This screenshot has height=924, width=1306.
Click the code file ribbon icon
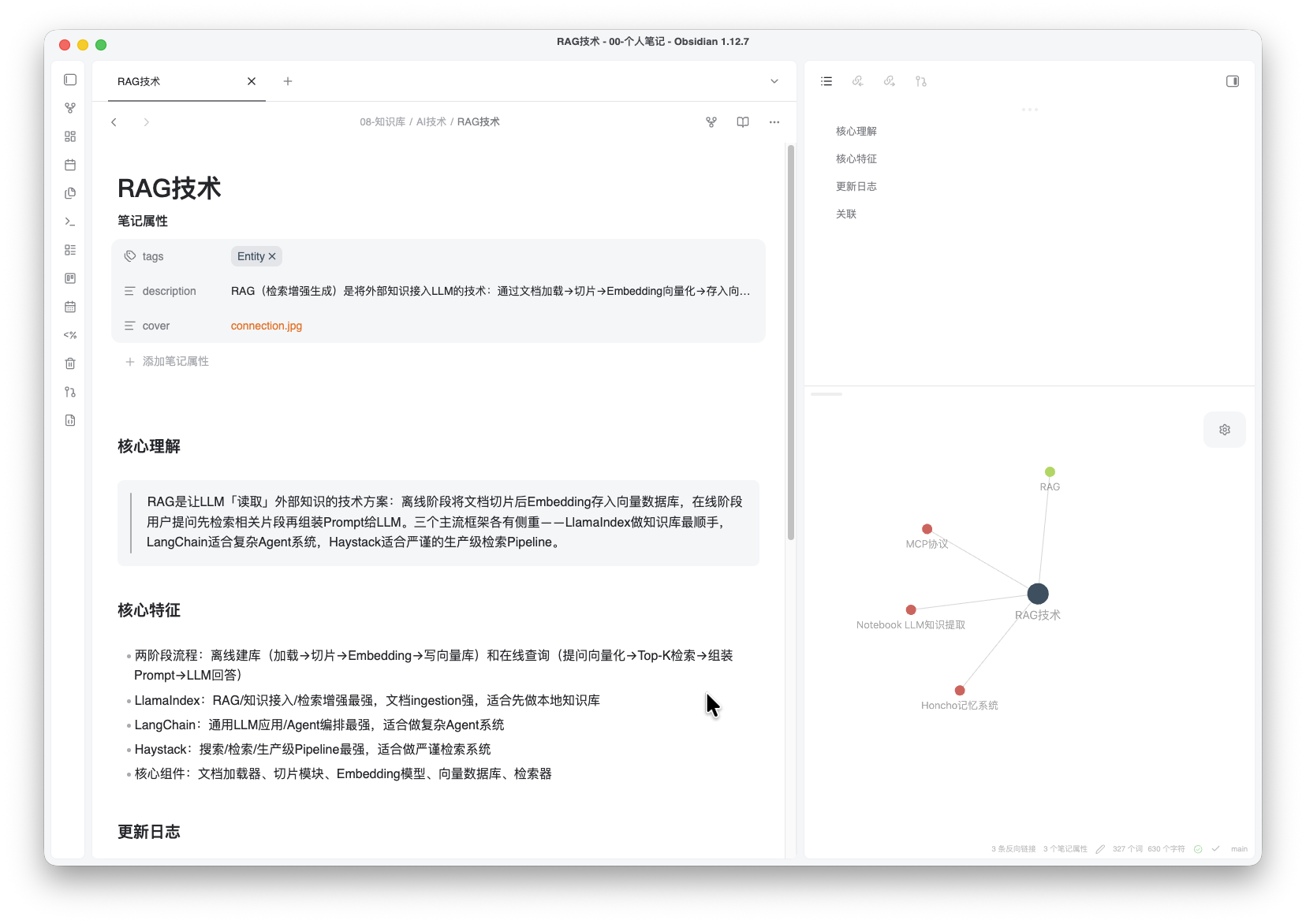(70, 420)
